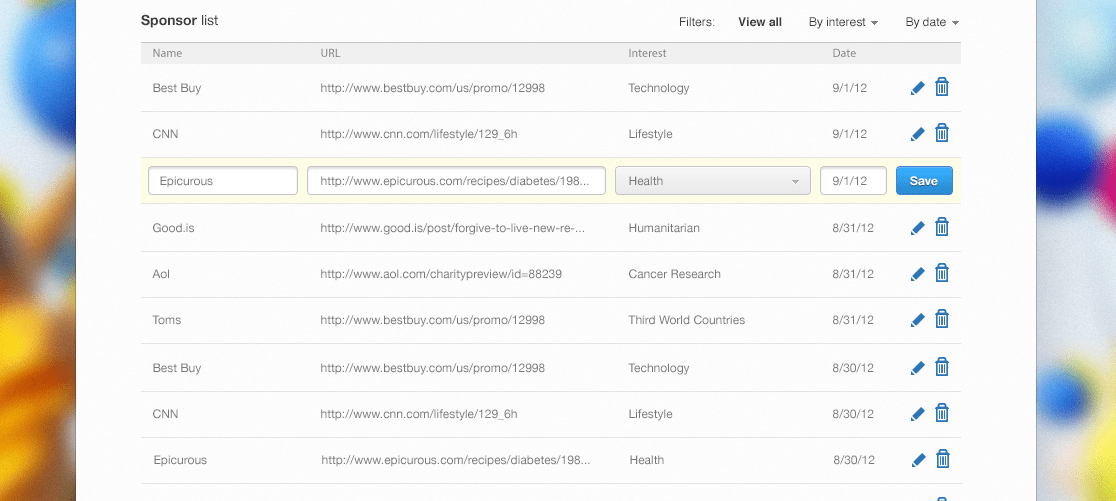
Task: Click the 9/1/12 date input field
Action: click(853, 181)
